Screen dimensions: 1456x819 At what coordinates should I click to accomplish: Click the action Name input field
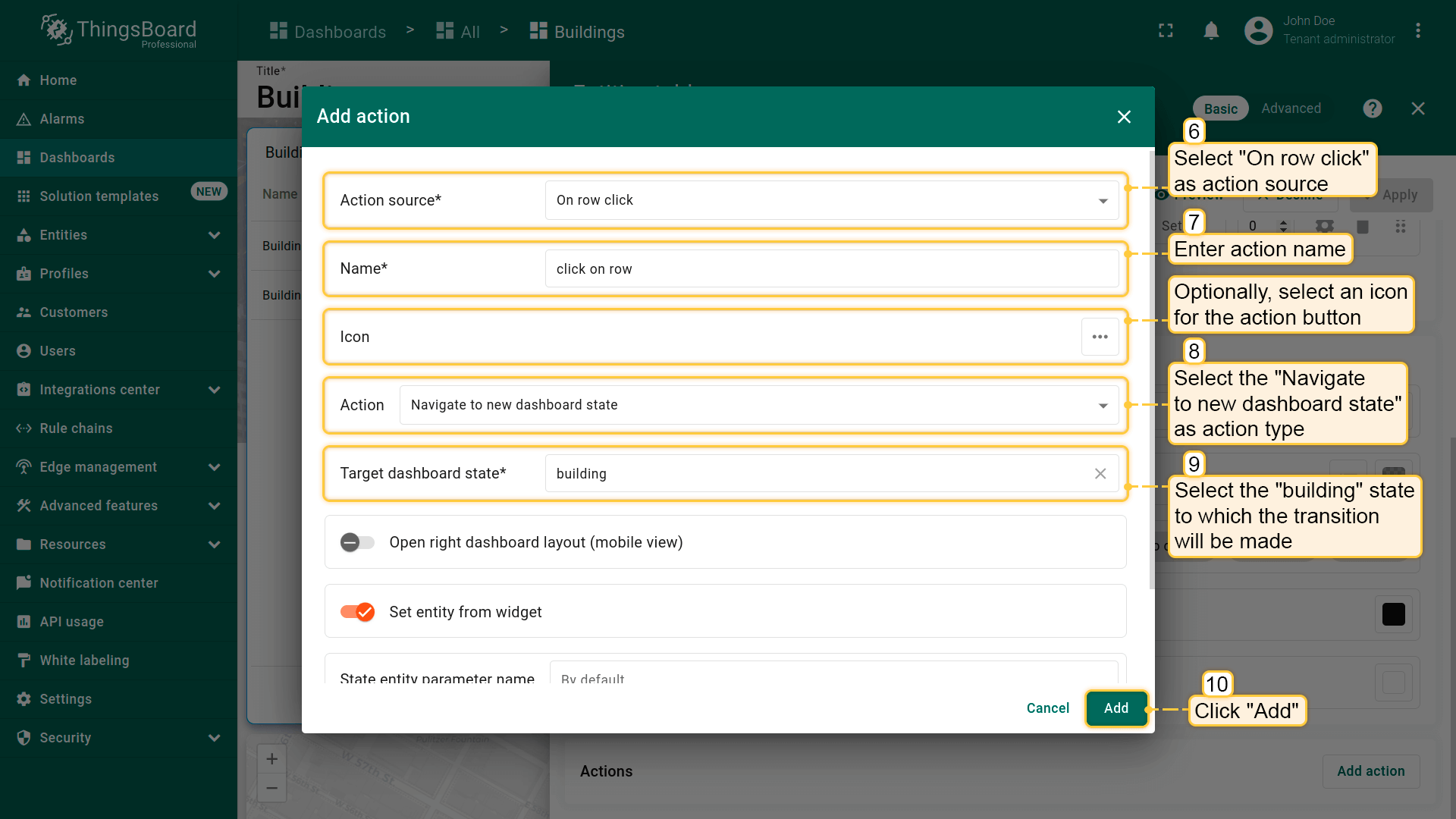pos(831,269)
